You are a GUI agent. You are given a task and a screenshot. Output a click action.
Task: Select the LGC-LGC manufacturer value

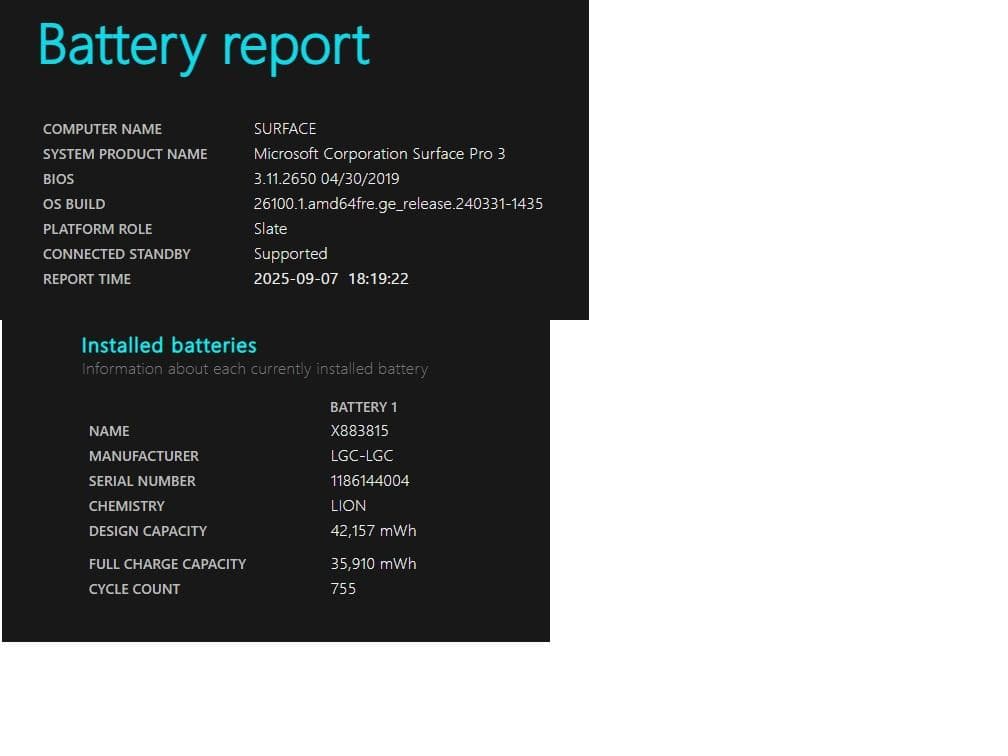[362, 456]
